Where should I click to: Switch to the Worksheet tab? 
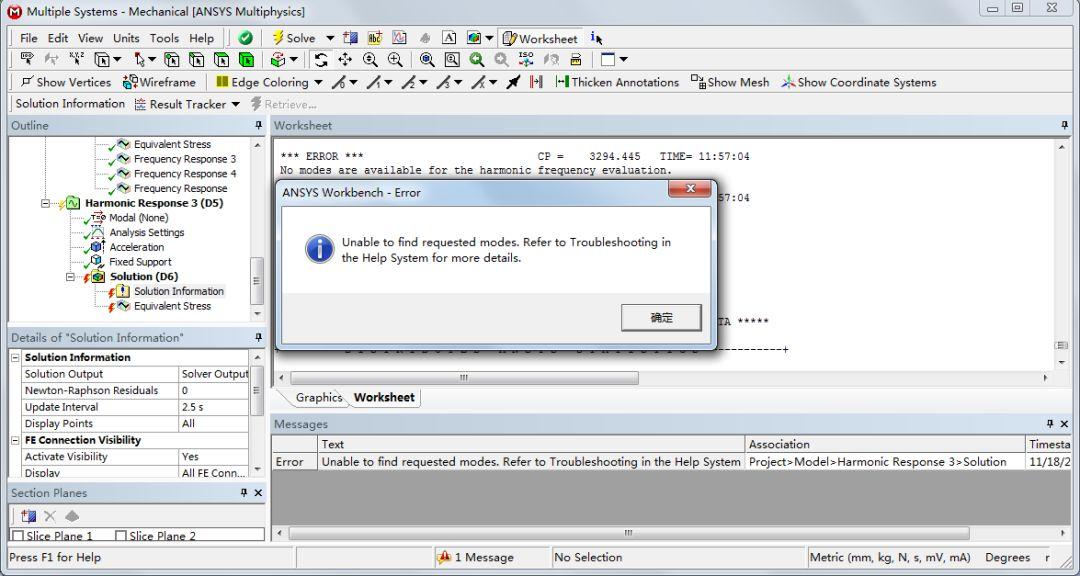tap(384, 398)
